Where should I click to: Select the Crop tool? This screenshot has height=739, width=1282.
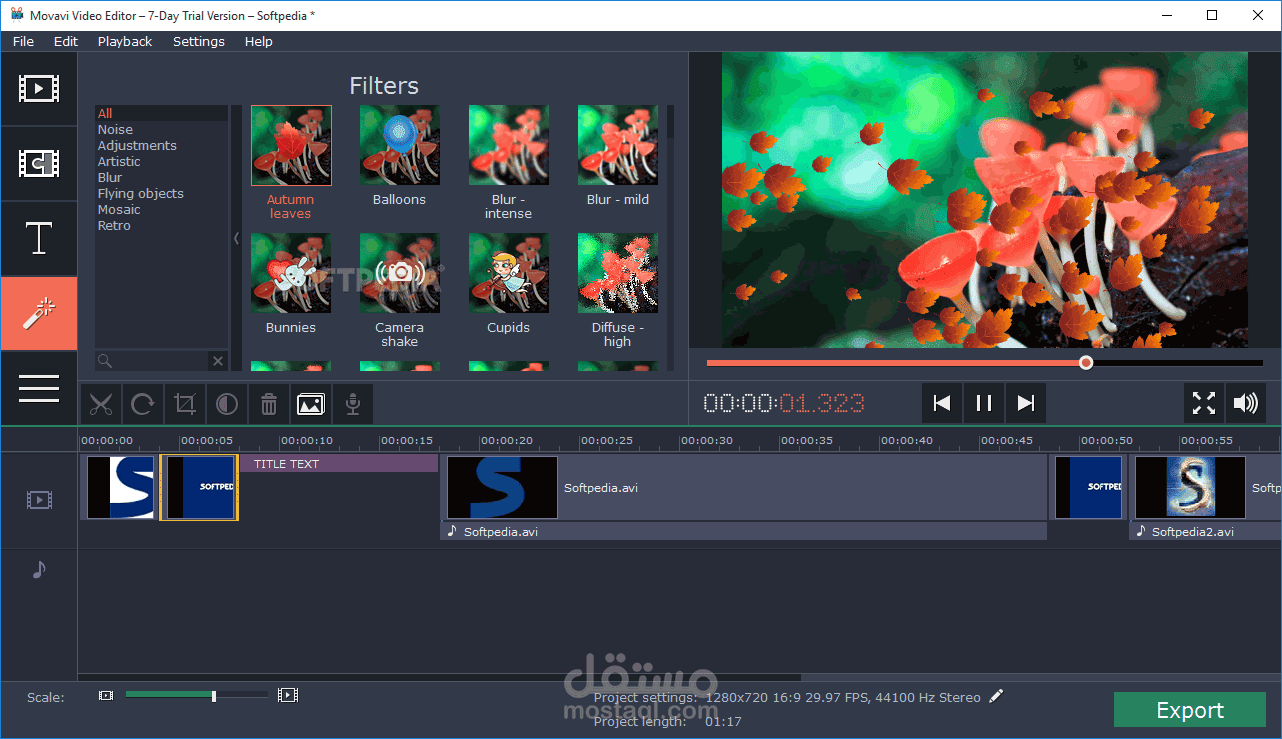click(185, 404)
